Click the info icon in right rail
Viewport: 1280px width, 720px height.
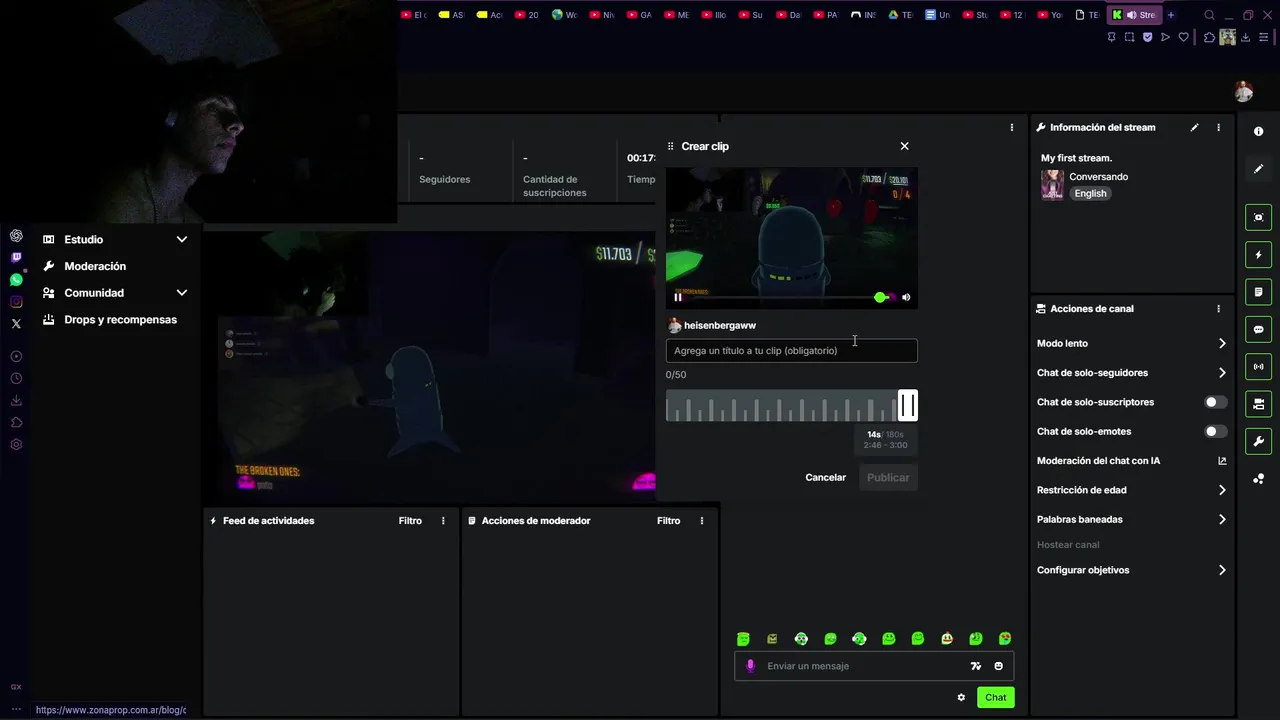click(x=1259, y=132)
